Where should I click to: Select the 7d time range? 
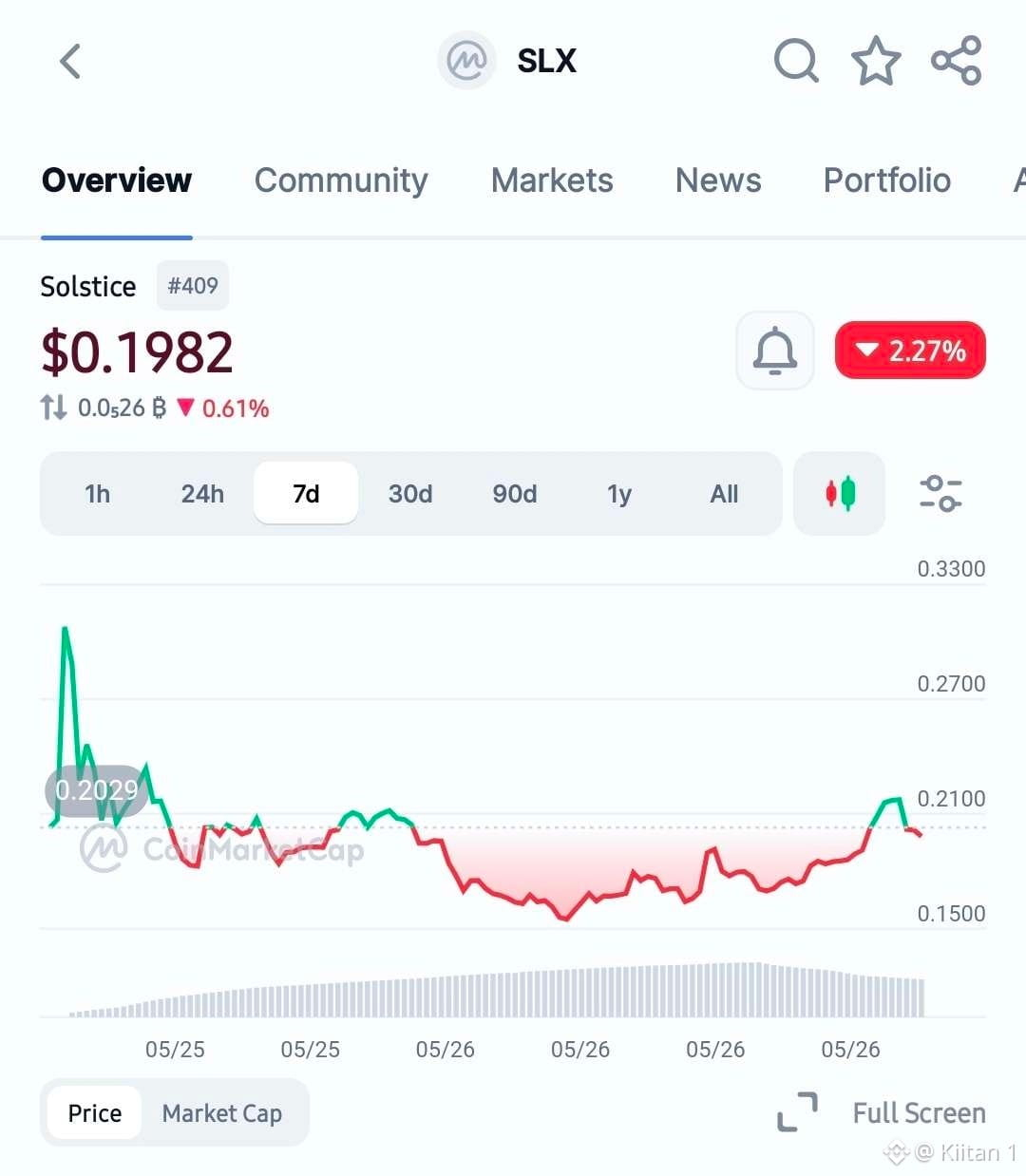[306, 494]
